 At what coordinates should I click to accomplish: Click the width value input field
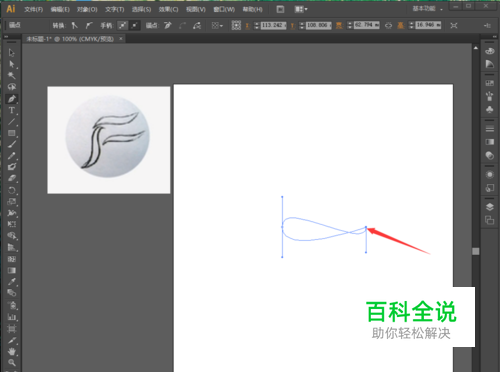coord(367,25)
